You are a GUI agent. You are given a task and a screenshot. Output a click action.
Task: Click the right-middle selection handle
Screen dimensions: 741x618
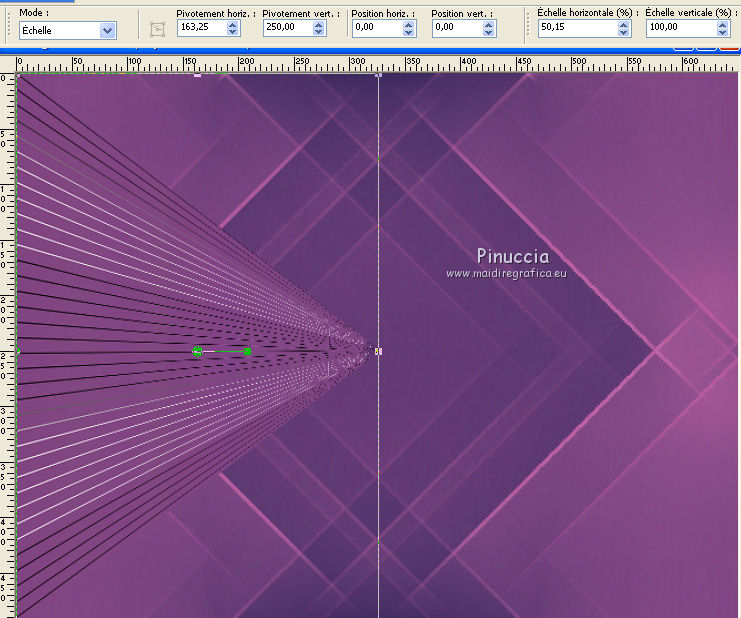click(x=378, y=351)
